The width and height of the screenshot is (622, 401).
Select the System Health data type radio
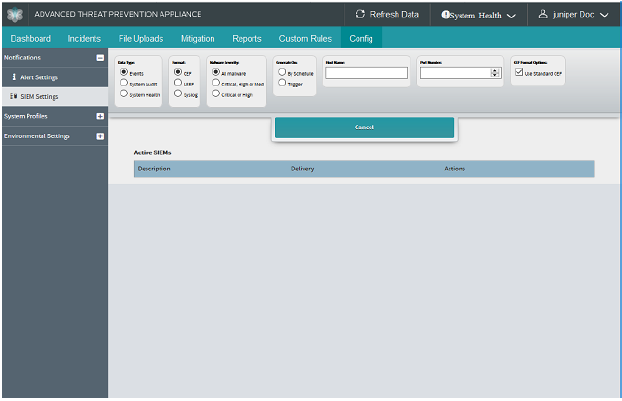(124, 93)
